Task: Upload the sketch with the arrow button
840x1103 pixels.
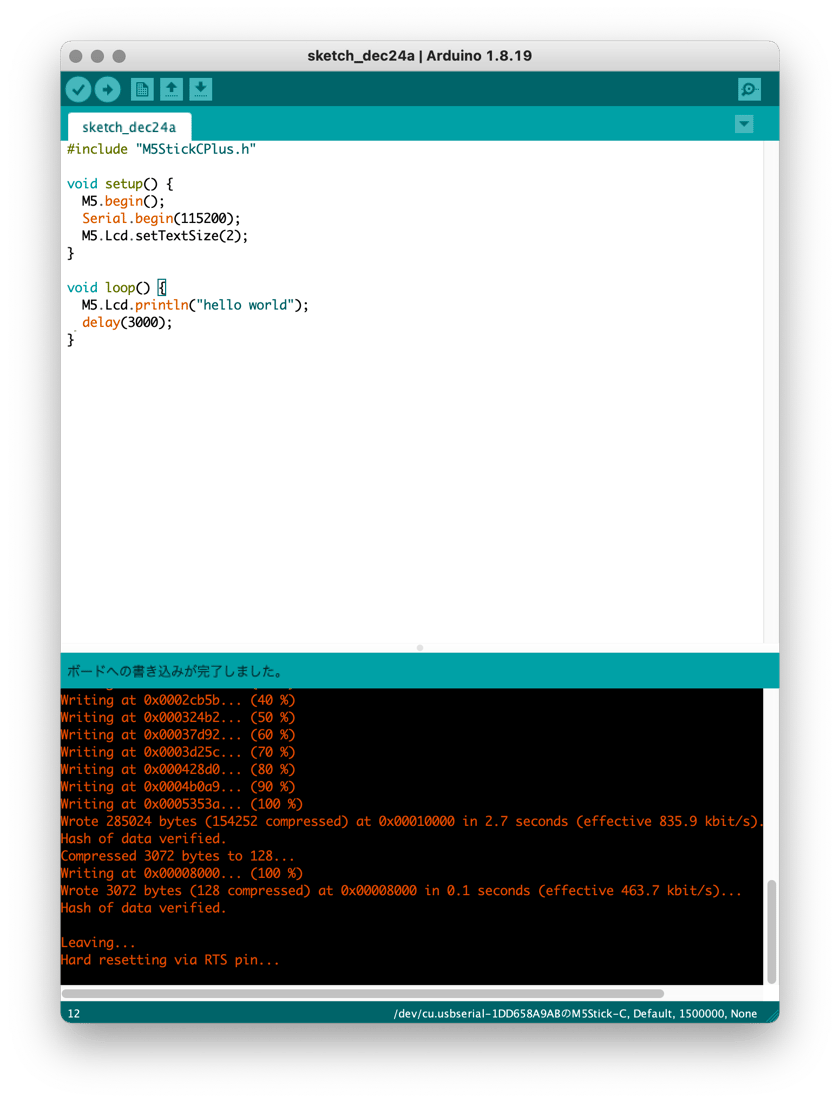Action: [108, 89]
